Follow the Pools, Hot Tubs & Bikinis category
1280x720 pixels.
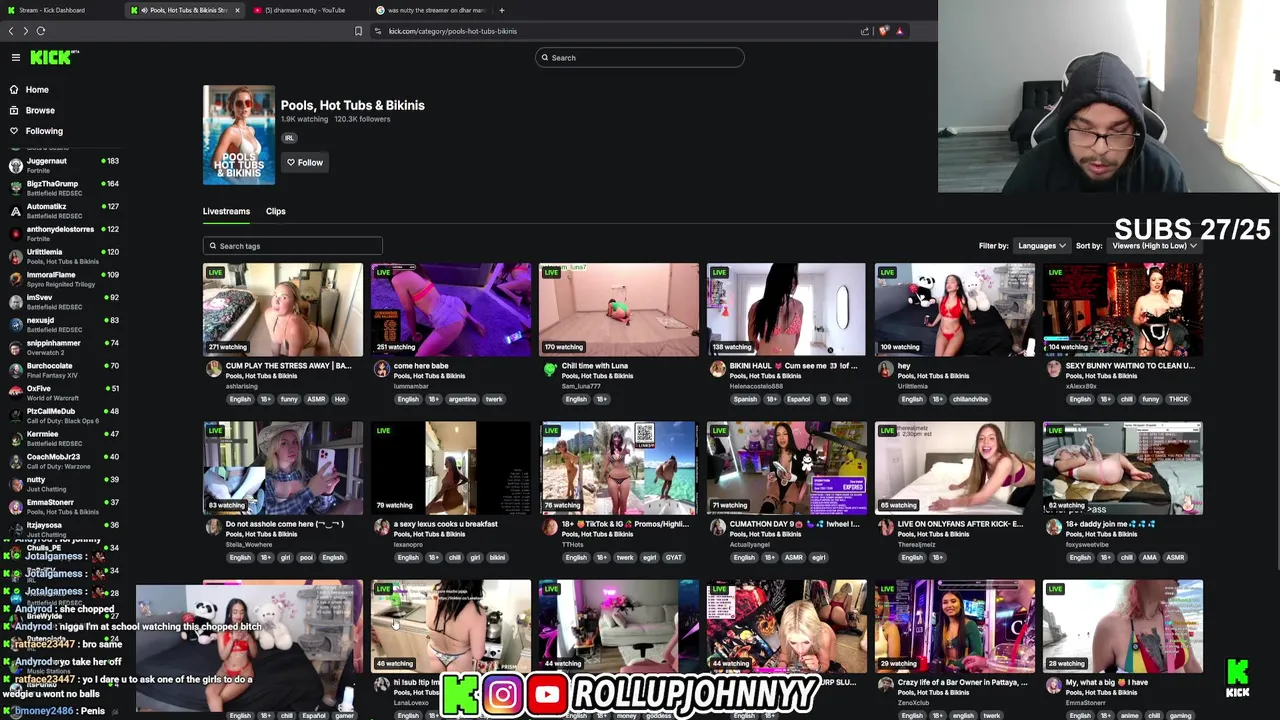(305, 162)
